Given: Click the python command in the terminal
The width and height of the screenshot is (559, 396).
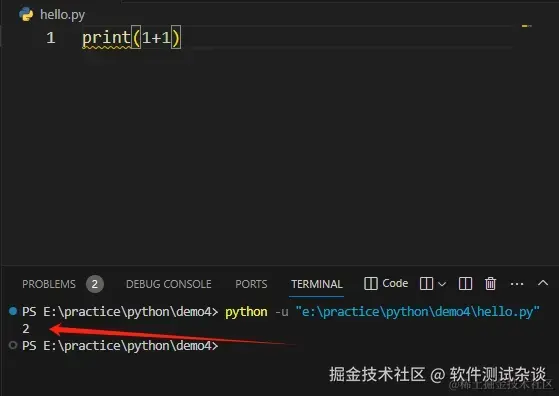Looking at the screenshot, I should (x=246, y=312).
